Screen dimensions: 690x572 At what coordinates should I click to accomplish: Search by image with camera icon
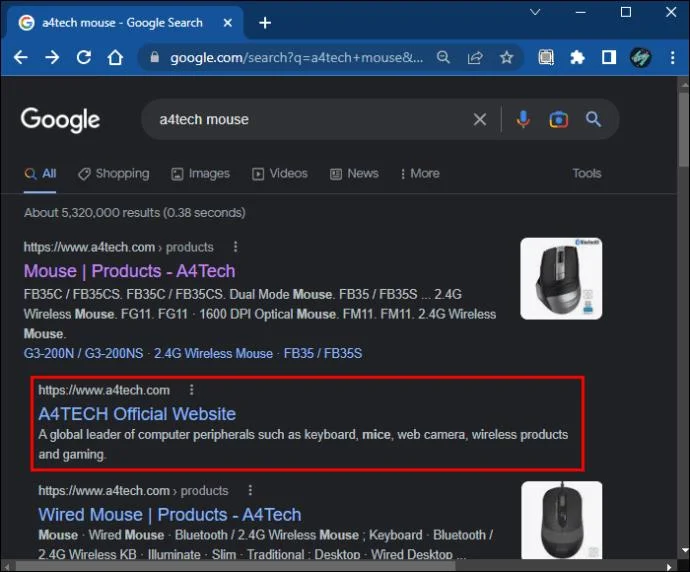558,119
